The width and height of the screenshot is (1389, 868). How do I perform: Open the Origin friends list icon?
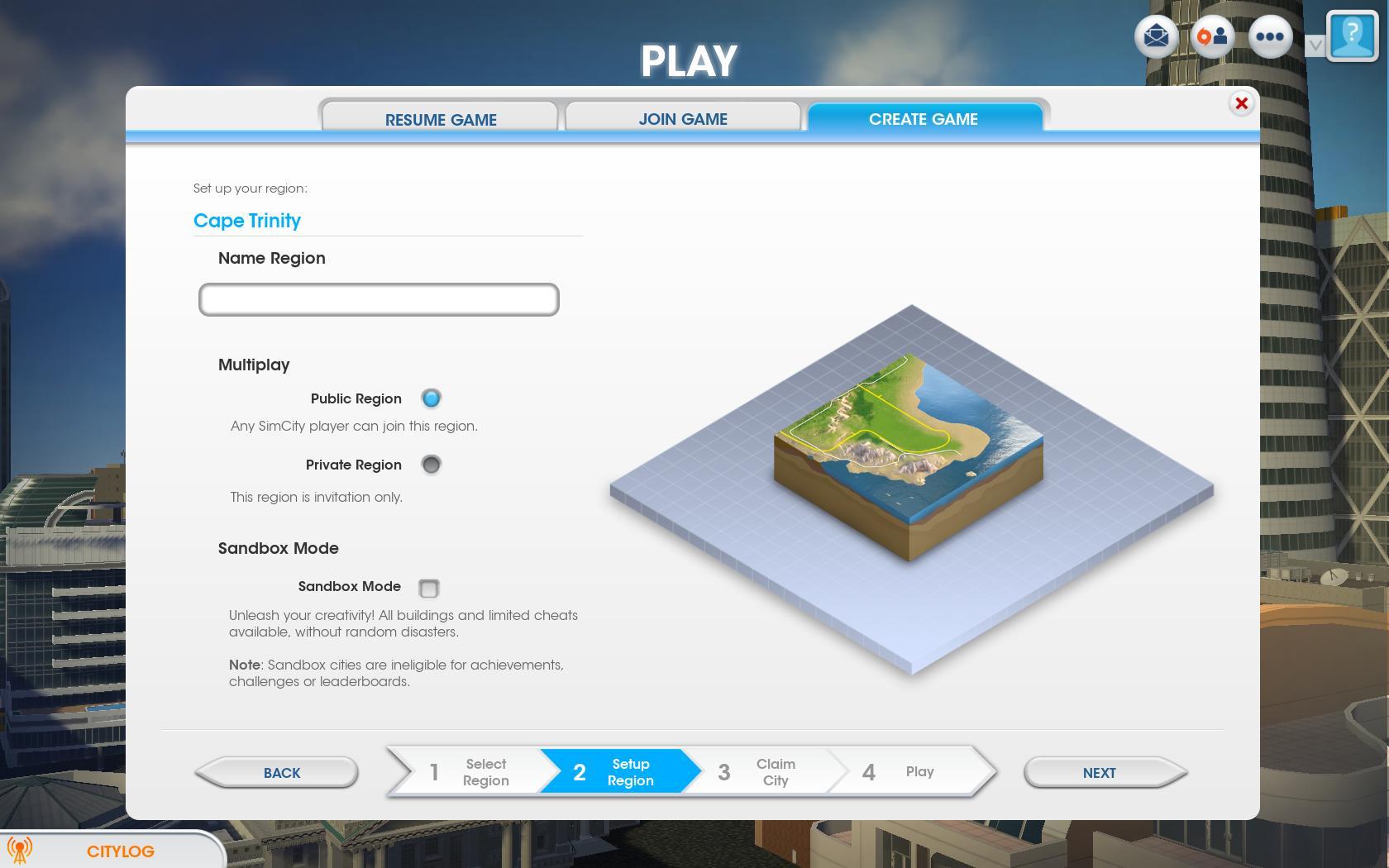click(x=1213, y=37)
